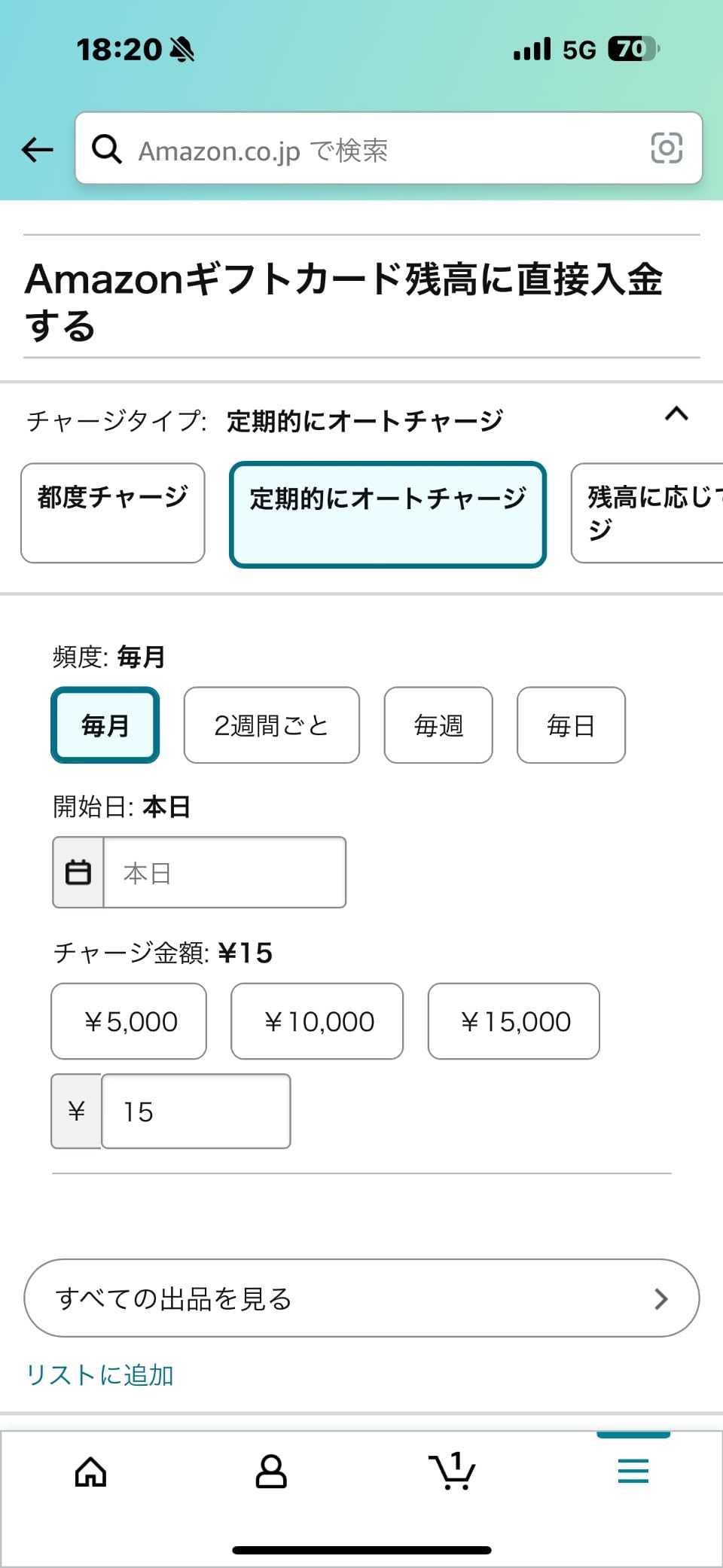Image resolution: width=723 pixels, height=1568 pixels.
Task: Open the calendar icon next to 開始日
Action: [x=78, y=871]
